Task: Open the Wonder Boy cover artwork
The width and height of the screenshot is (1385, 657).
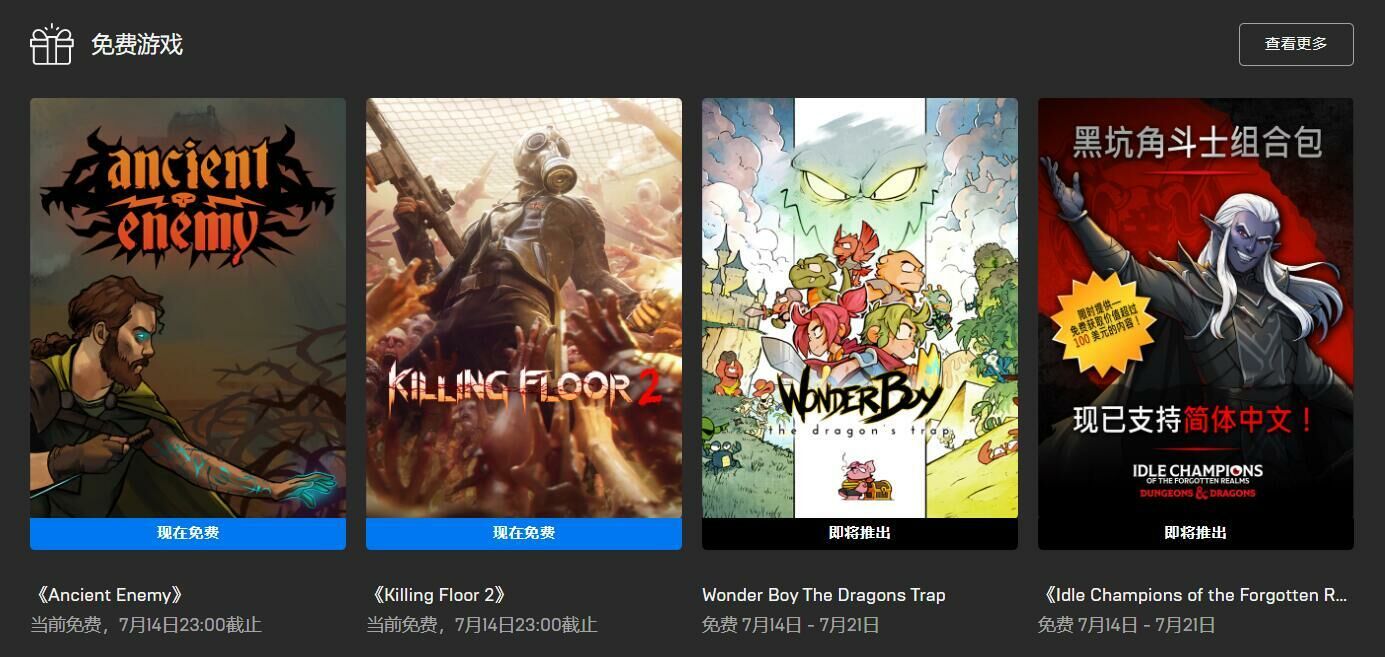Action: pos(860,308)
